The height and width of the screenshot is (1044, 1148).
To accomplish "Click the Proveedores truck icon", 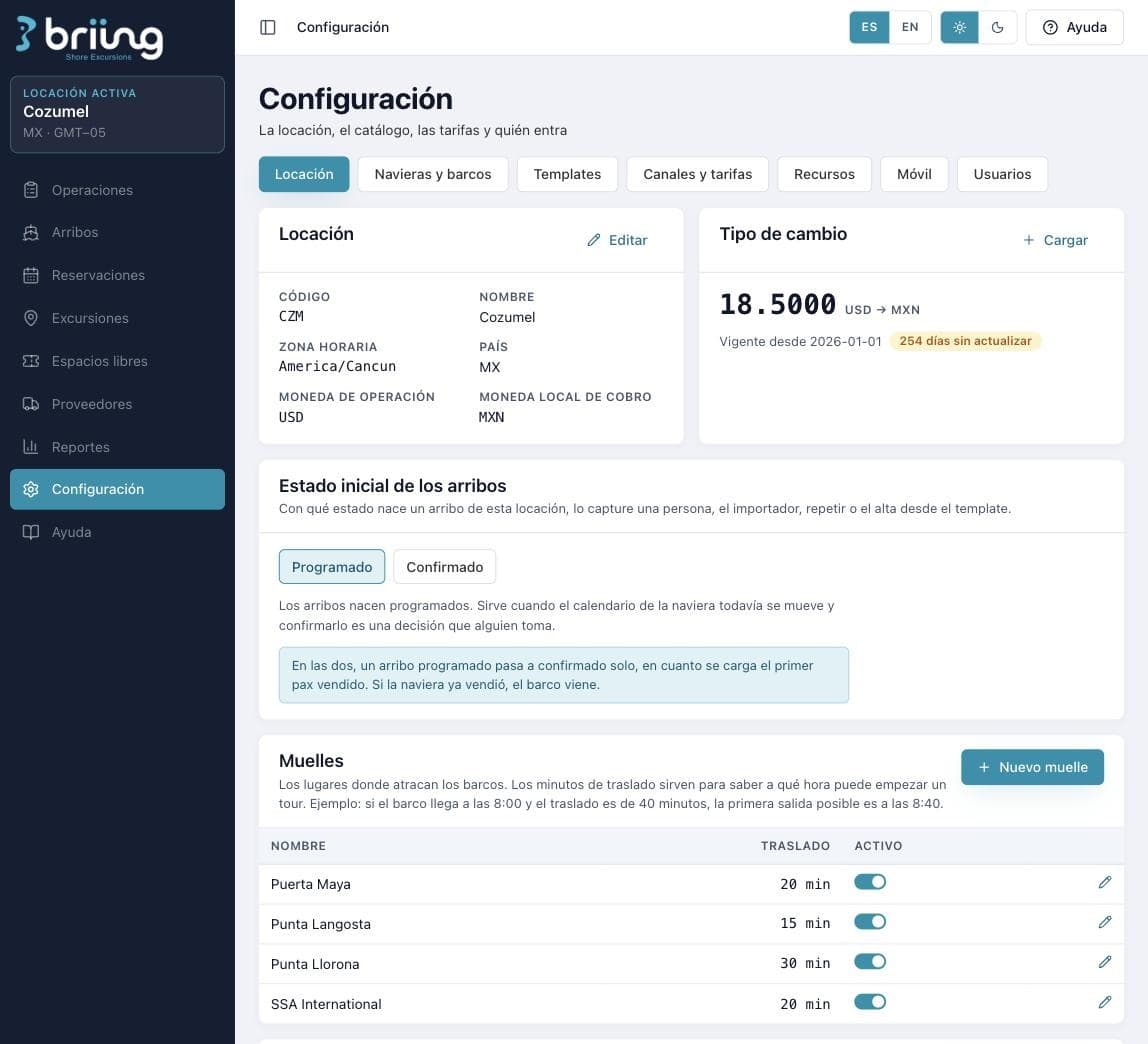I will click(x=31, y=404).
